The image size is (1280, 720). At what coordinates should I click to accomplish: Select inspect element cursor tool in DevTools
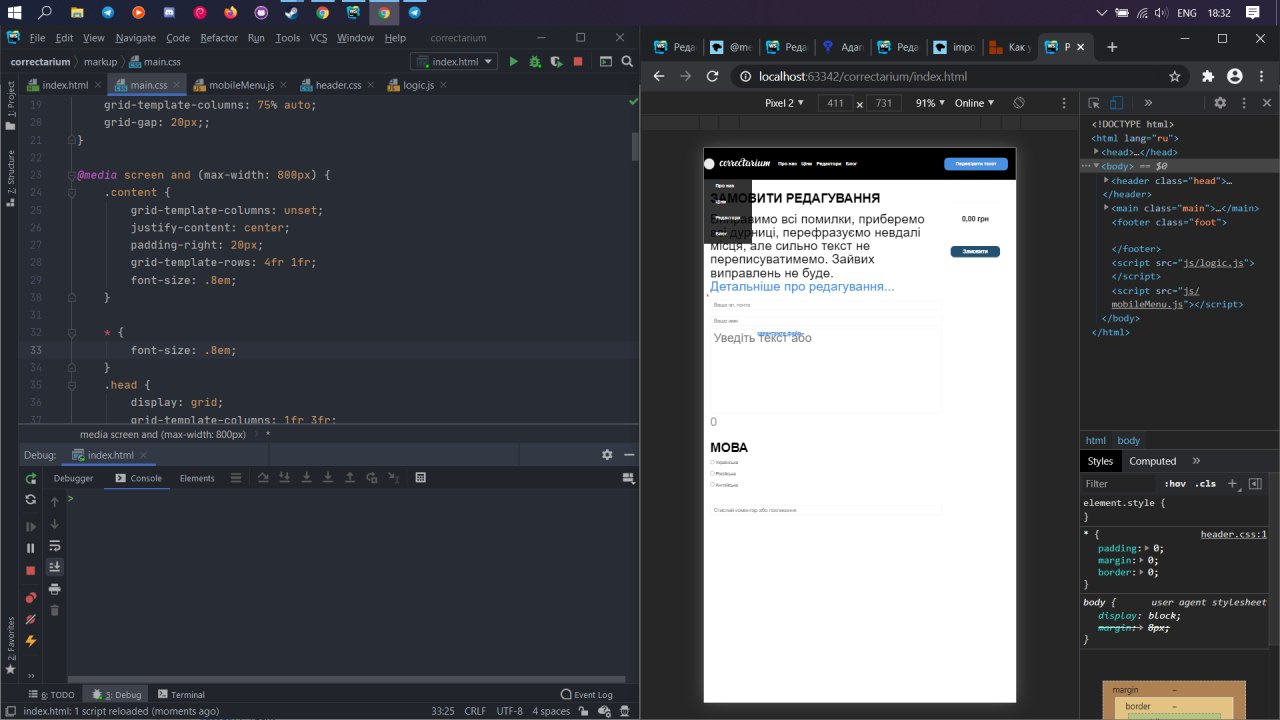pyautogui.click(x=1094, y=103)
